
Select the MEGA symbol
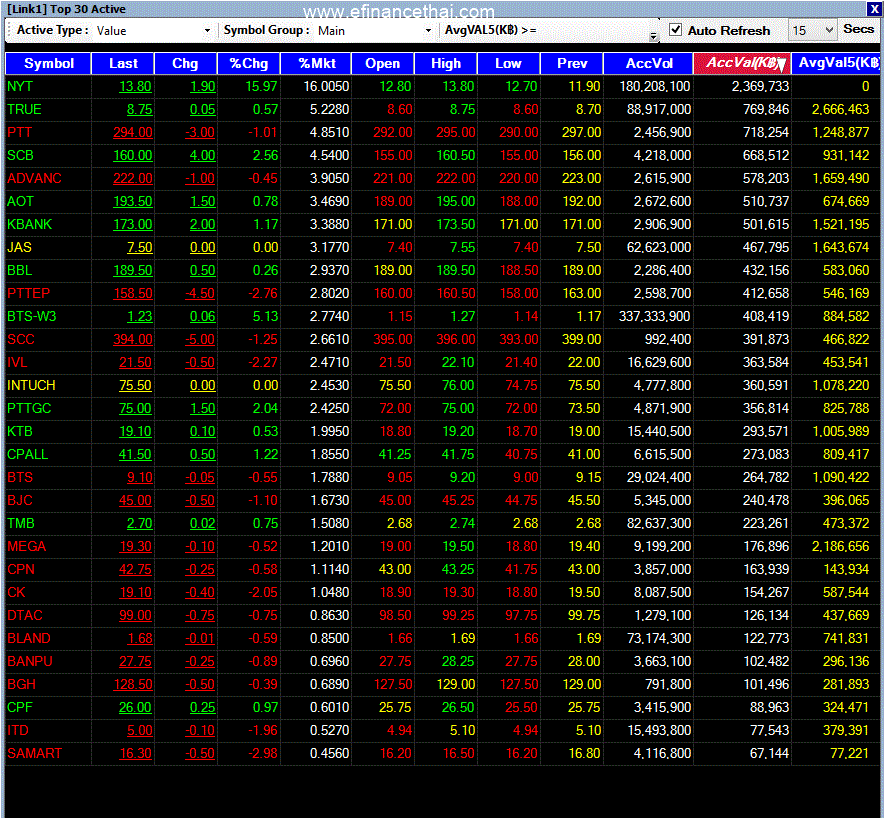[27, 546]
